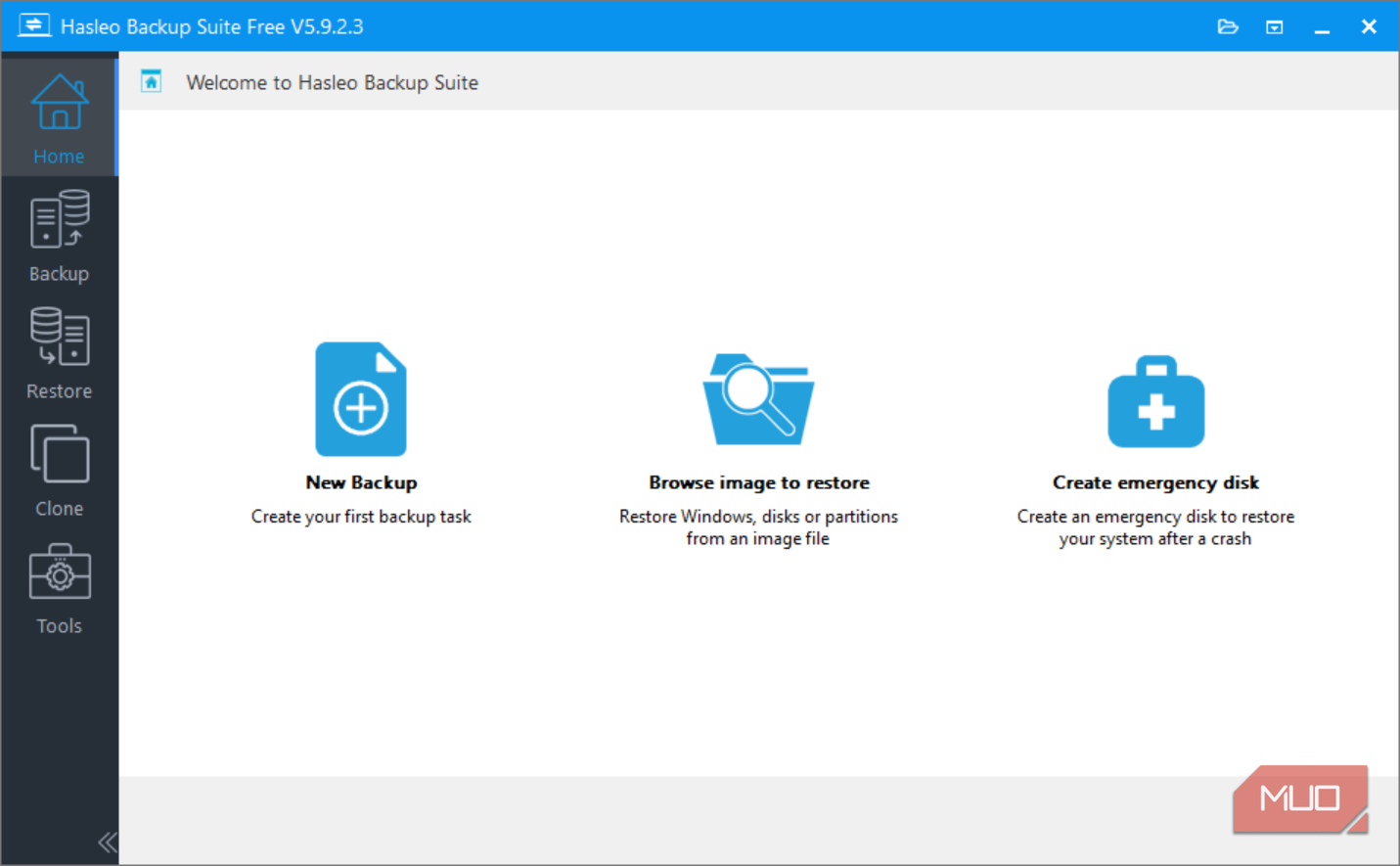The image size is (1400, 866).
Task: Click 'Create your first backup task' text
Action: click(361, 517)
